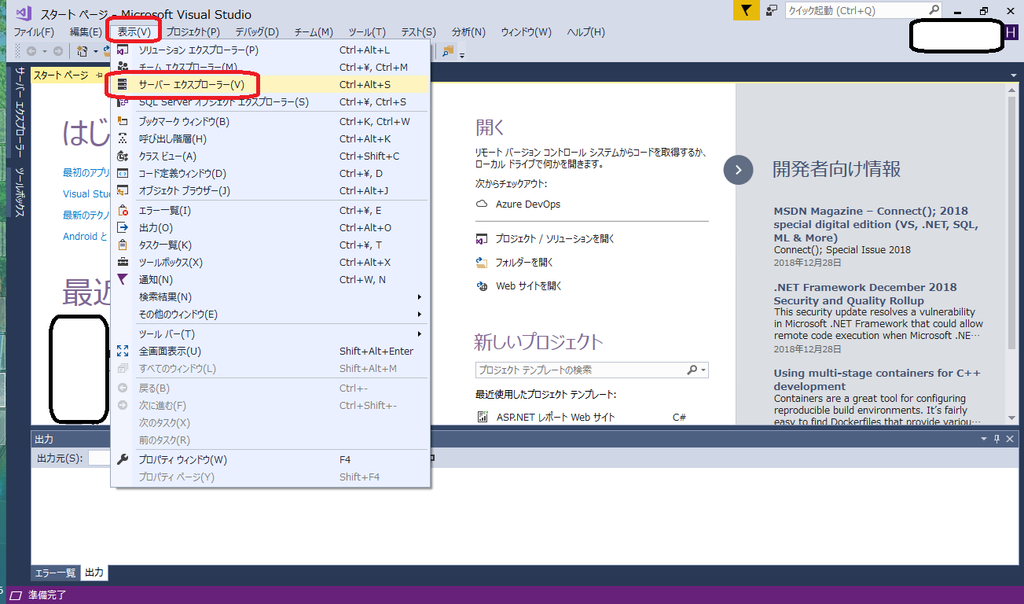Expand the その他のウィンドウ(E) submenu
This screenshot has width=1024, height=604.
pyautogui.click(x=419, y=314)
